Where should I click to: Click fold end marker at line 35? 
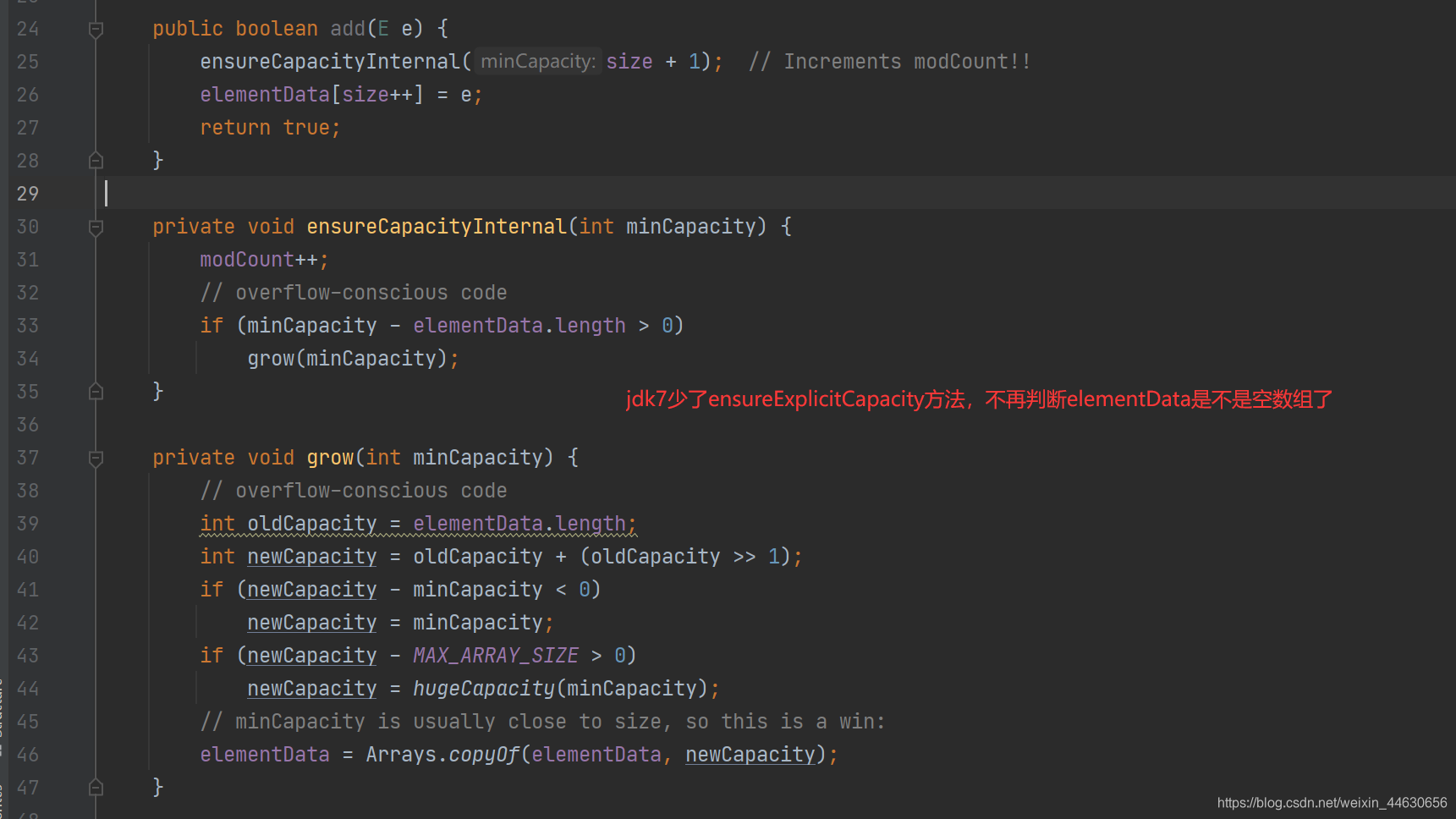point(96,391)
